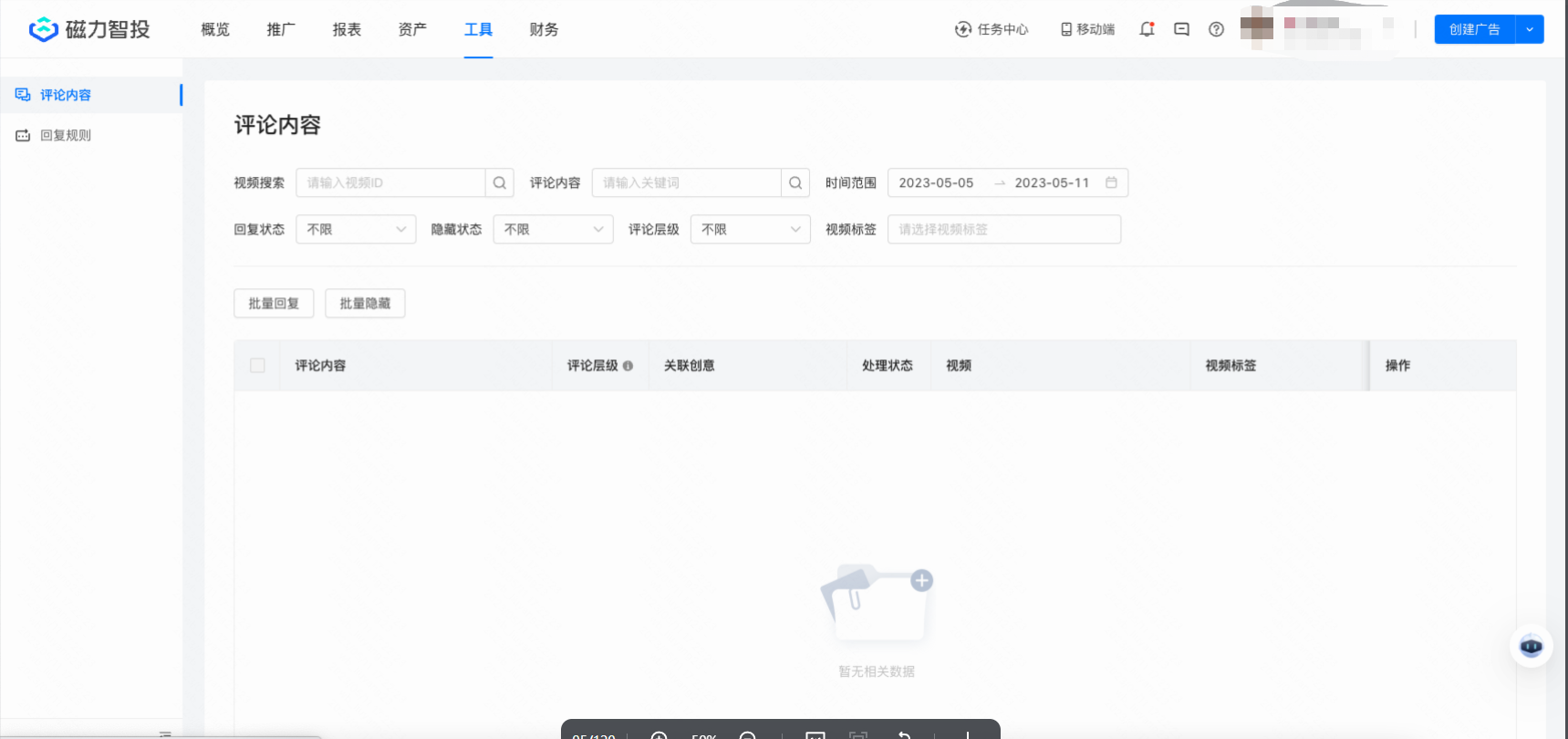The height and width of the screenshot is (739, 1568).
Task: Click the 暂无相关数据 empty-state text
Action: [x=877, y=671]
